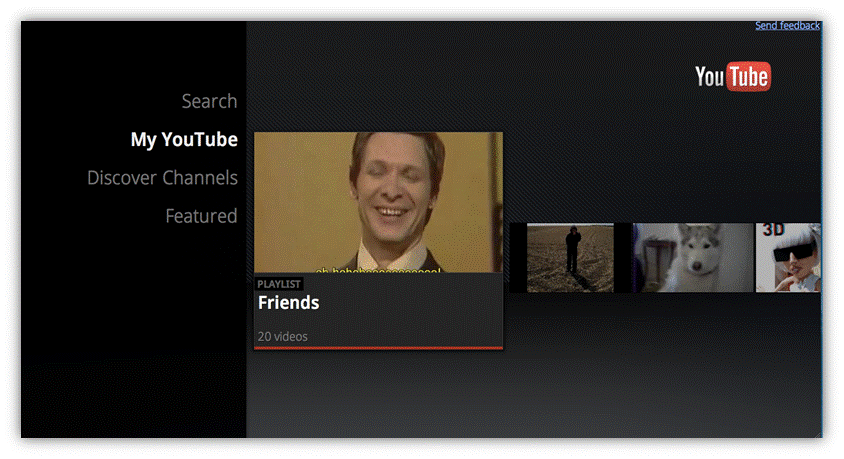Open the Friends playlist thumbnail
This screenshot has width=844, height=459.
[x=378, y=202]
